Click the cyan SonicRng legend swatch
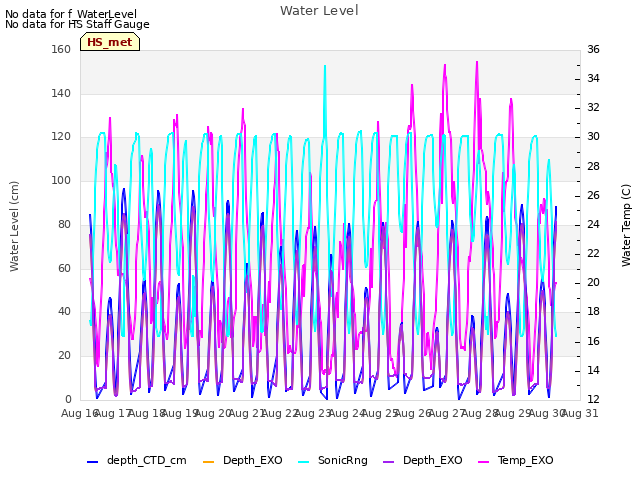The height and width of the screenshot is (480, 640). pos(303,462)
